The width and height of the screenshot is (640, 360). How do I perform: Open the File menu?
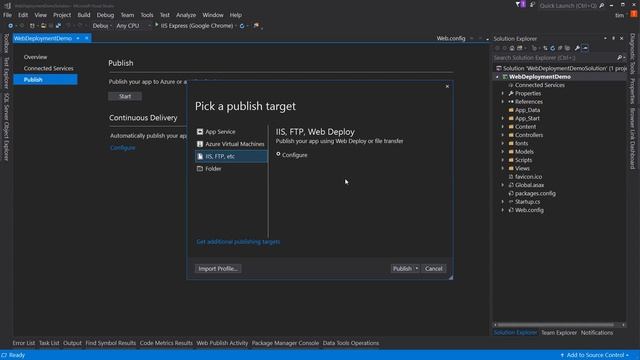tap(7, 15)
